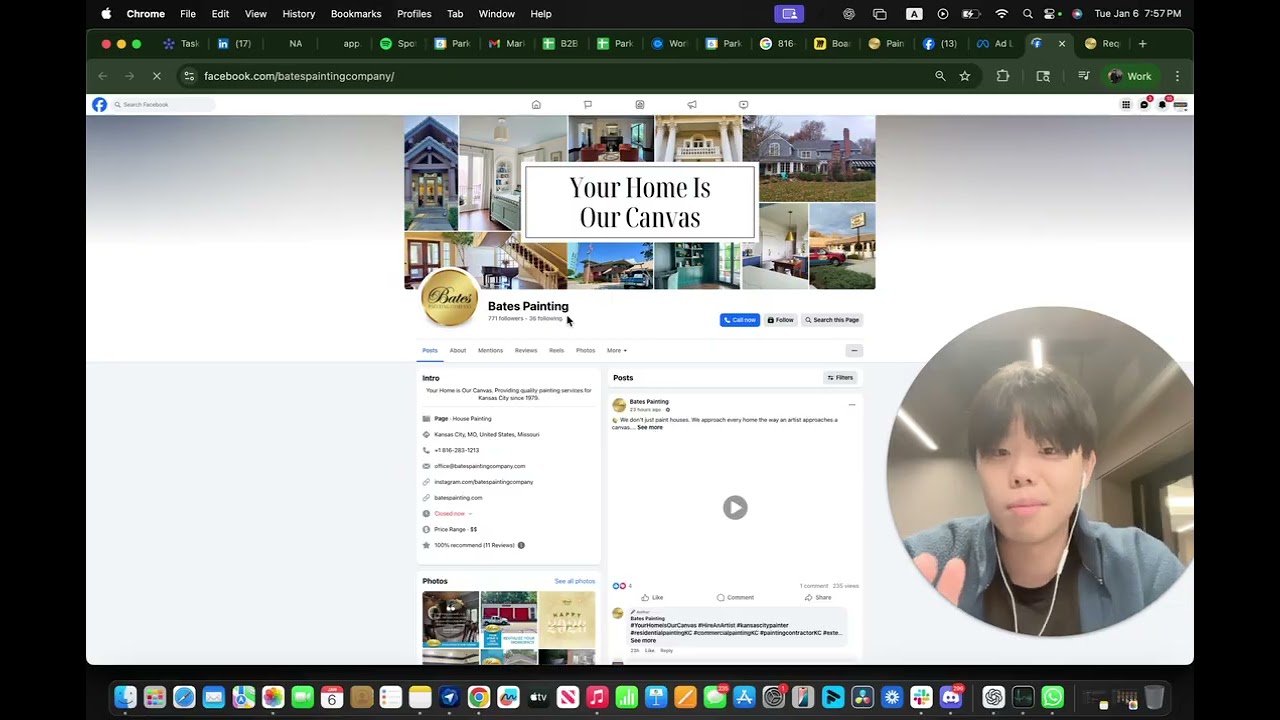
Task: Click Share on the Bates Painting post
Action: coord(818,597)
